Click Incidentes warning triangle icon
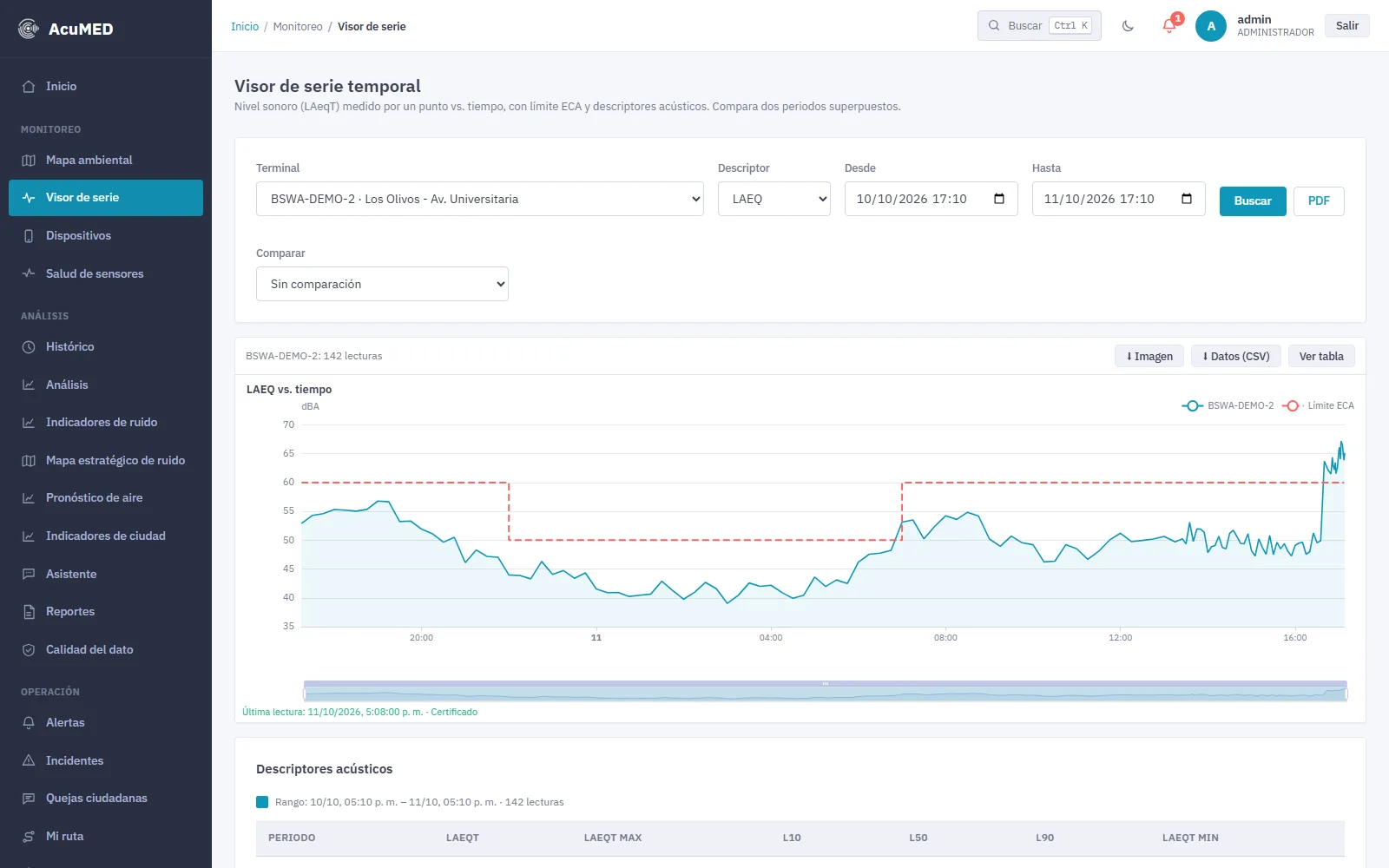The image size is (1389, 868). (29, 761)
